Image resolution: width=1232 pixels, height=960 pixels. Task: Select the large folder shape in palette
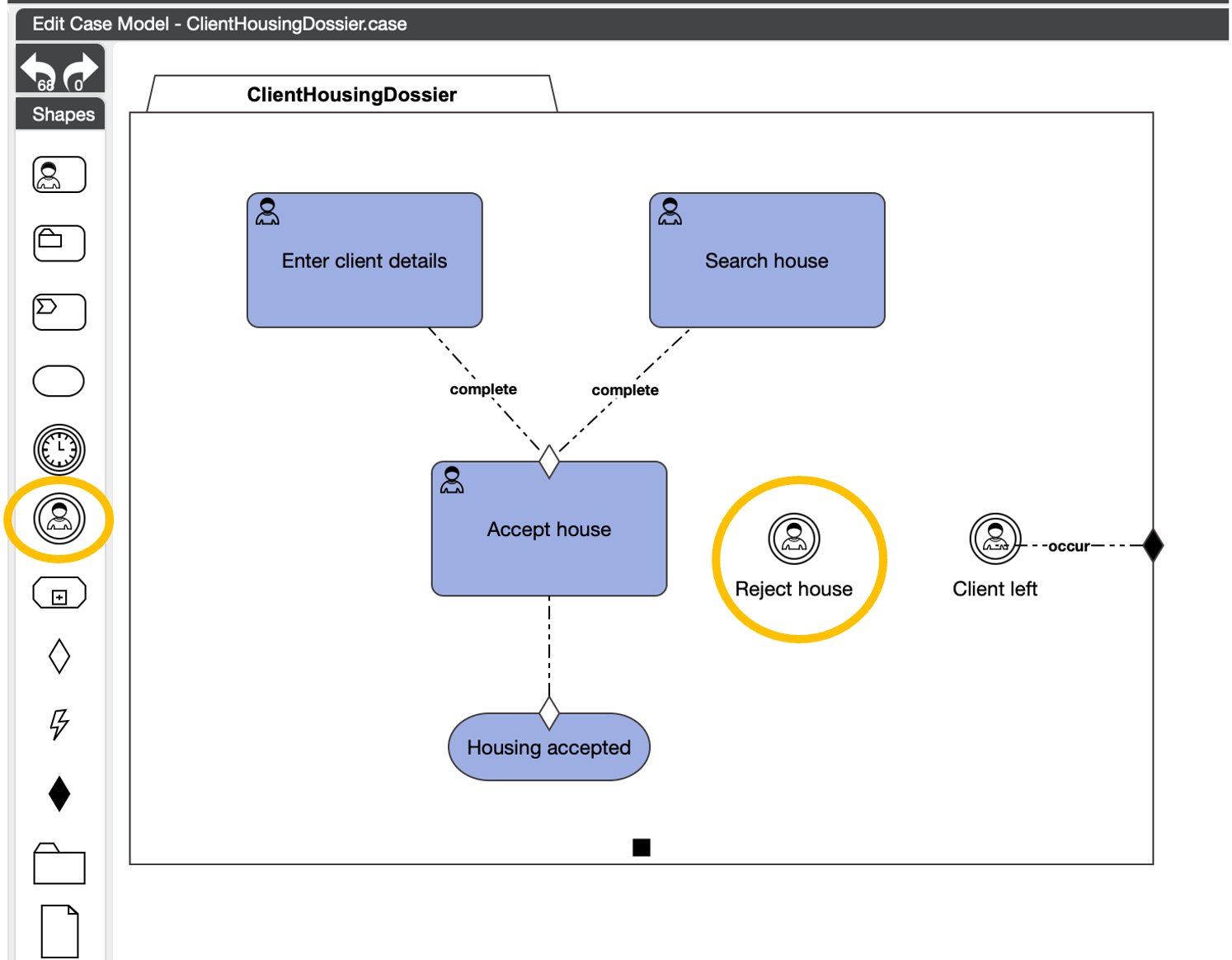point(59,864)
